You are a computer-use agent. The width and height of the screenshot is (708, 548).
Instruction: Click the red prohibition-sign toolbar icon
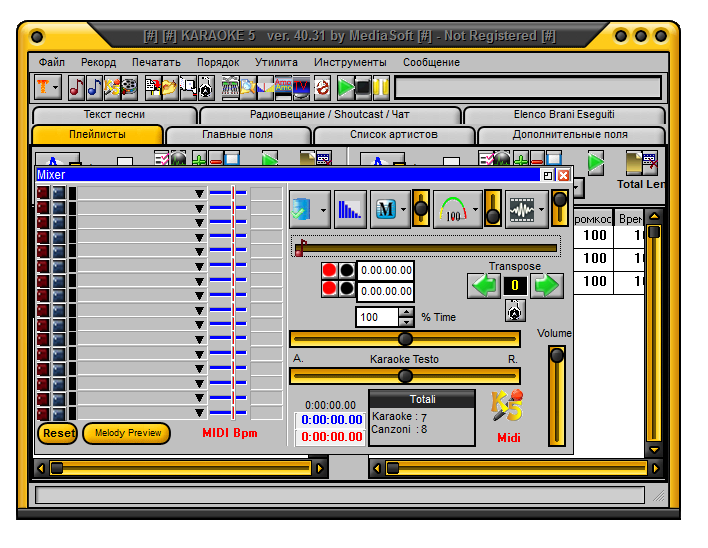322,87
